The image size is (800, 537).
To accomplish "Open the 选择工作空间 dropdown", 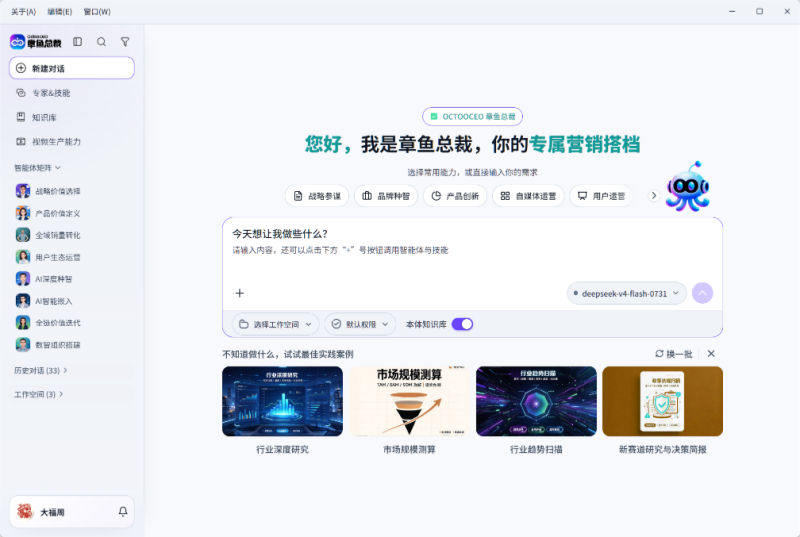I will (276, 324).
